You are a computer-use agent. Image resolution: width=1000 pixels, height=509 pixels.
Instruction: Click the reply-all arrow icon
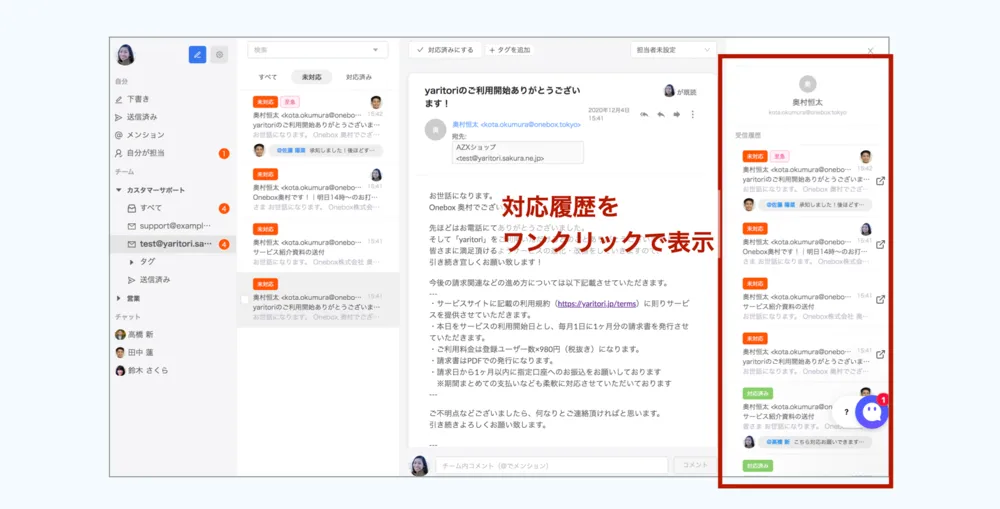[x=644, y=115]
